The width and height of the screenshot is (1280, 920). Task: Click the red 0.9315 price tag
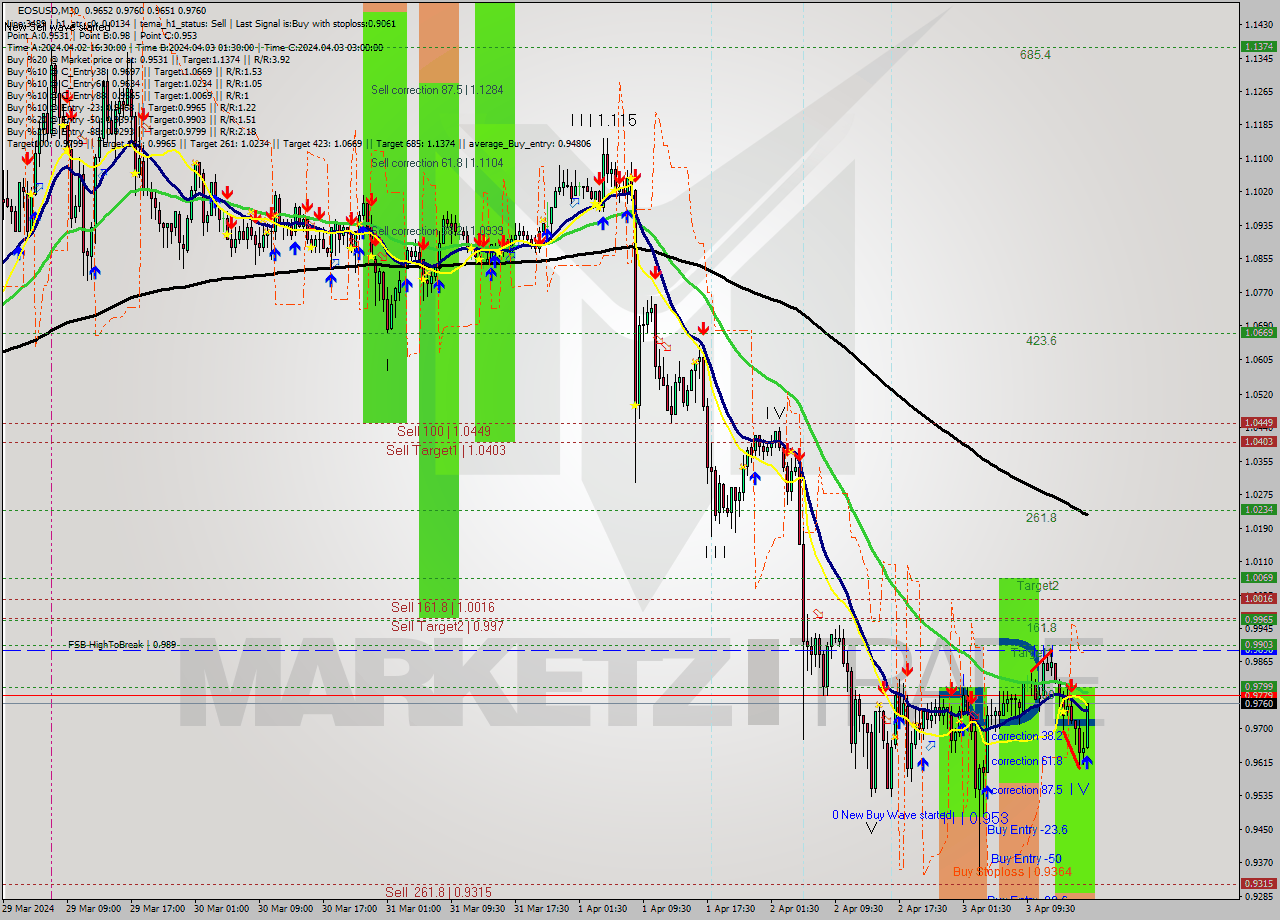1257,884
